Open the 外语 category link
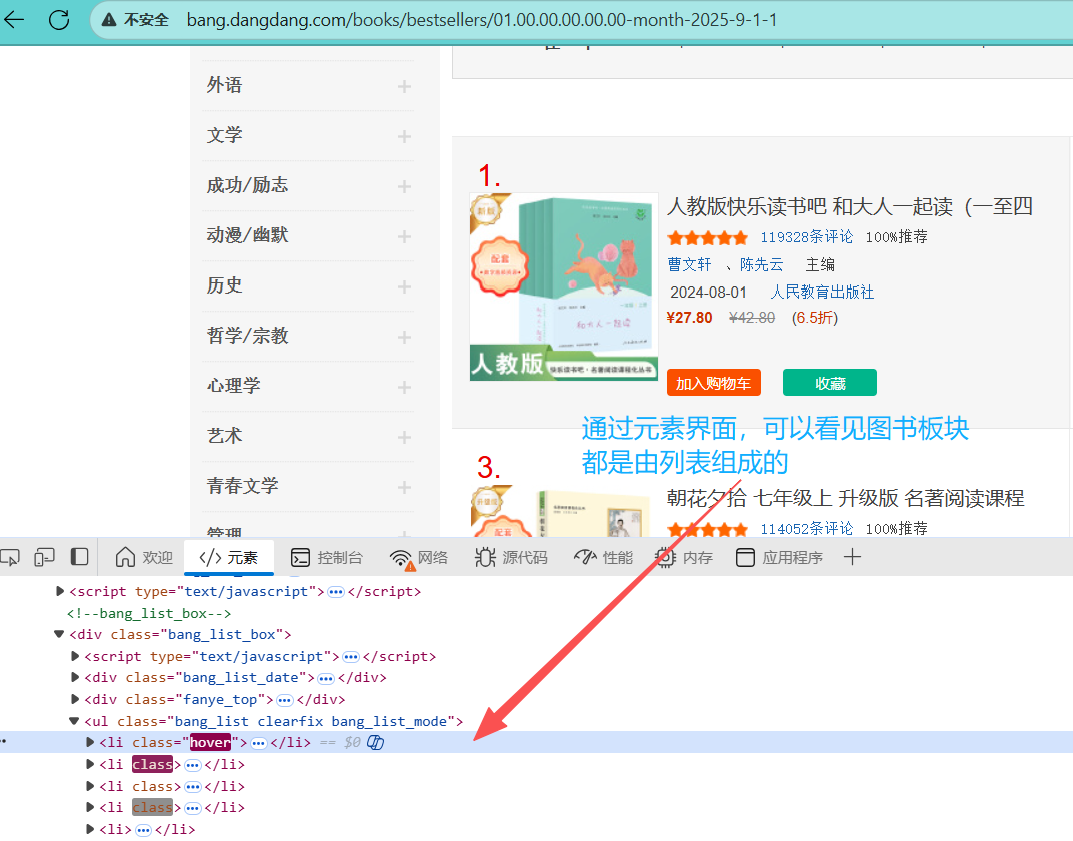Screen dimensions: 1073x841 click(x=224, y=85)
